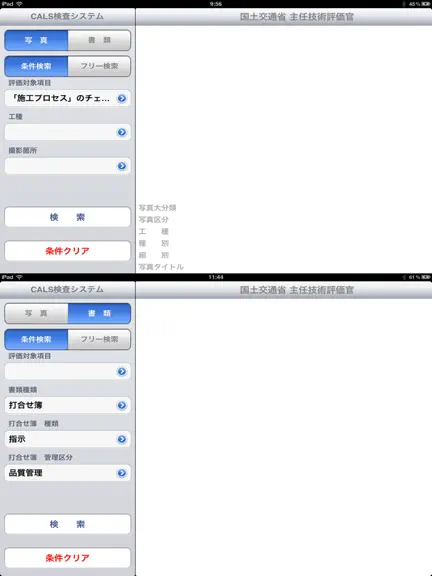
Task: Tap the chevron icon in 撮影箇所 field
Action: [x=122, y=166]
